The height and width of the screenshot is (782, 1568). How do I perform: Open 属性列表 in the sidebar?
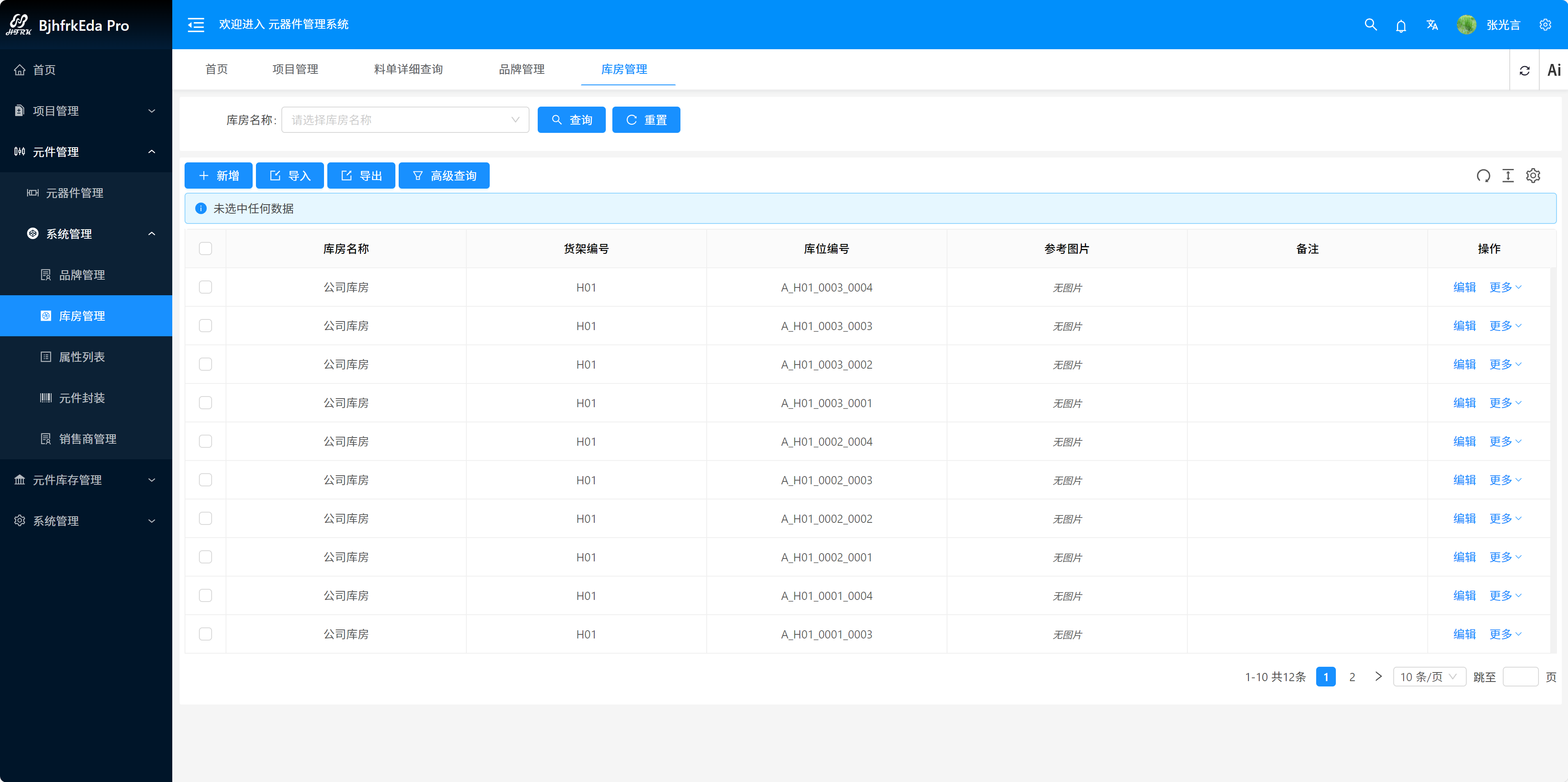[82, 357]
